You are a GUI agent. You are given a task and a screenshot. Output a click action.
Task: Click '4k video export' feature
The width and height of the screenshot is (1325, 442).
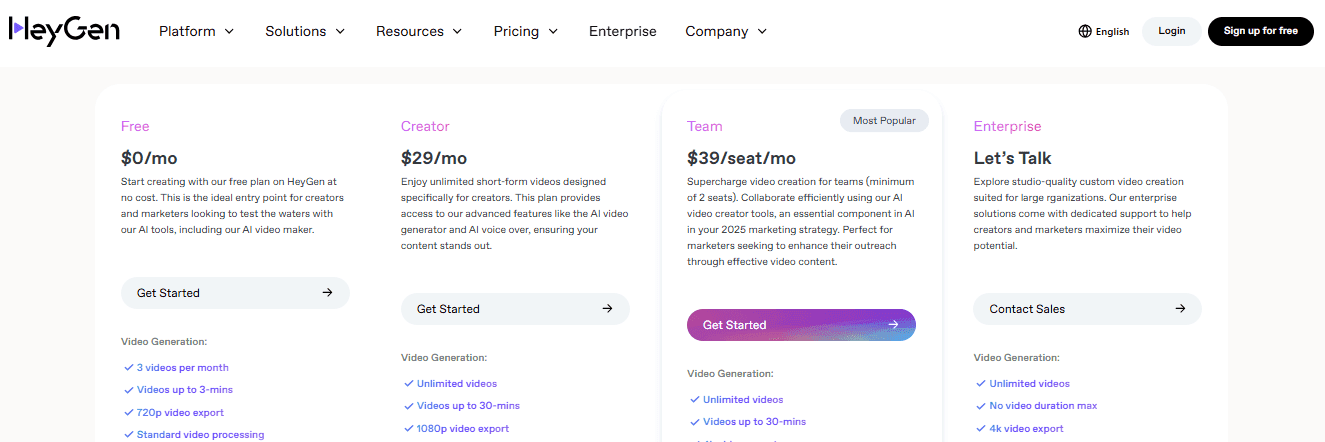(x=1026, y=429)
